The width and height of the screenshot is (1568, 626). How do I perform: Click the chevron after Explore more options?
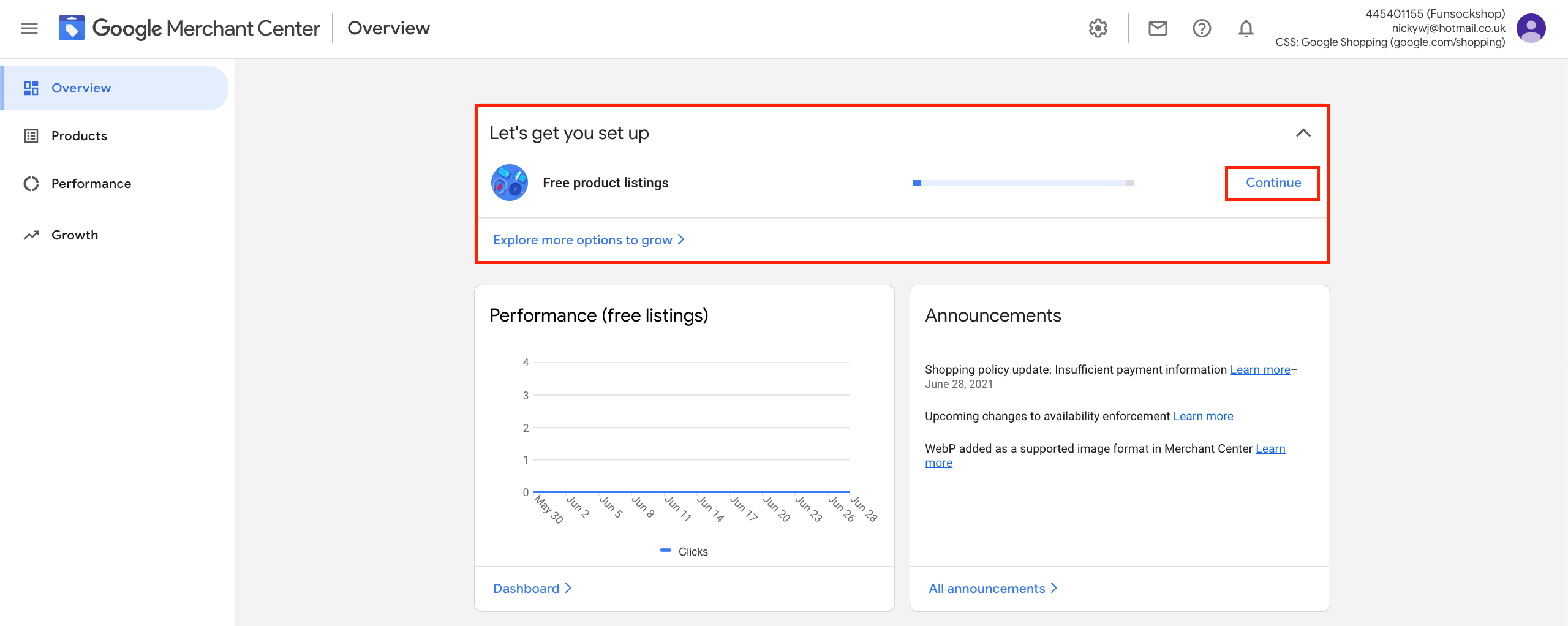(680, 239)
